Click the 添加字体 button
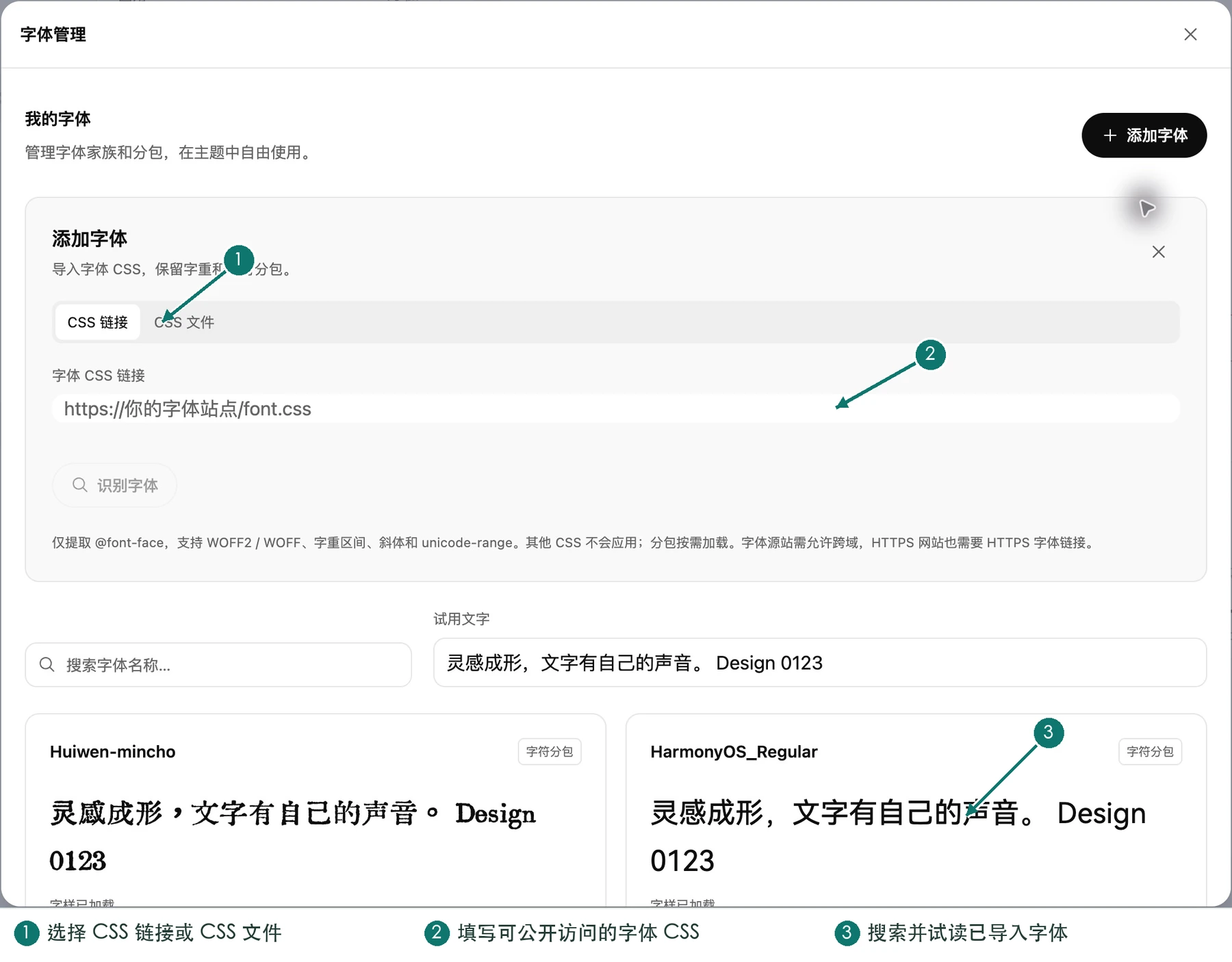1232x962 pixels. coord(1144,135)
